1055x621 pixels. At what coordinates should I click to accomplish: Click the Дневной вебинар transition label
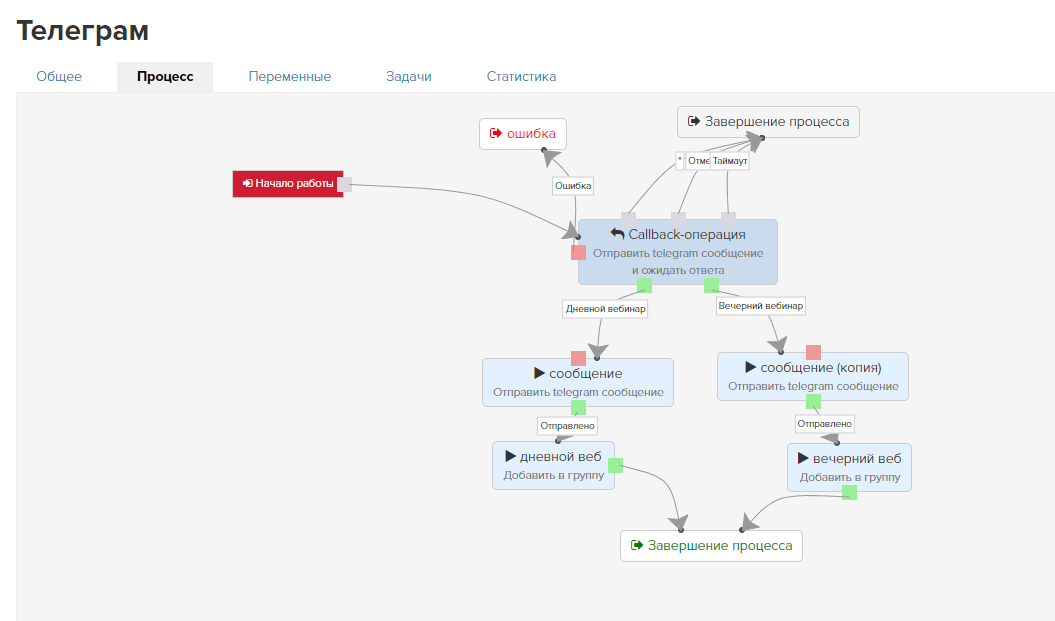(x=606, y=309)
